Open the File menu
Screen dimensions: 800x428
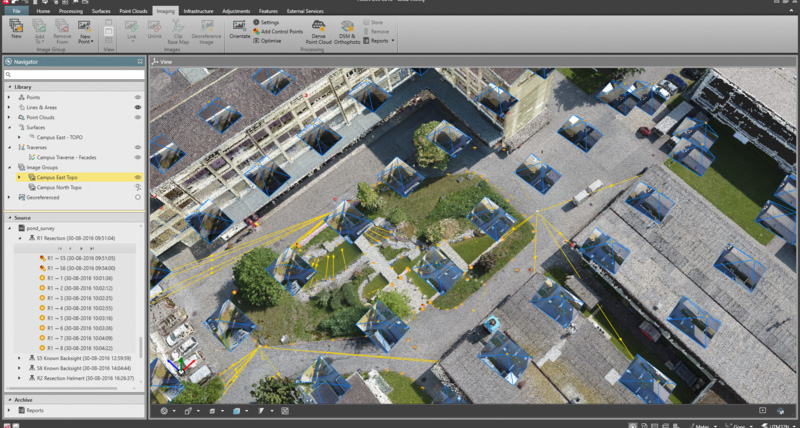(x=16, y=10)
